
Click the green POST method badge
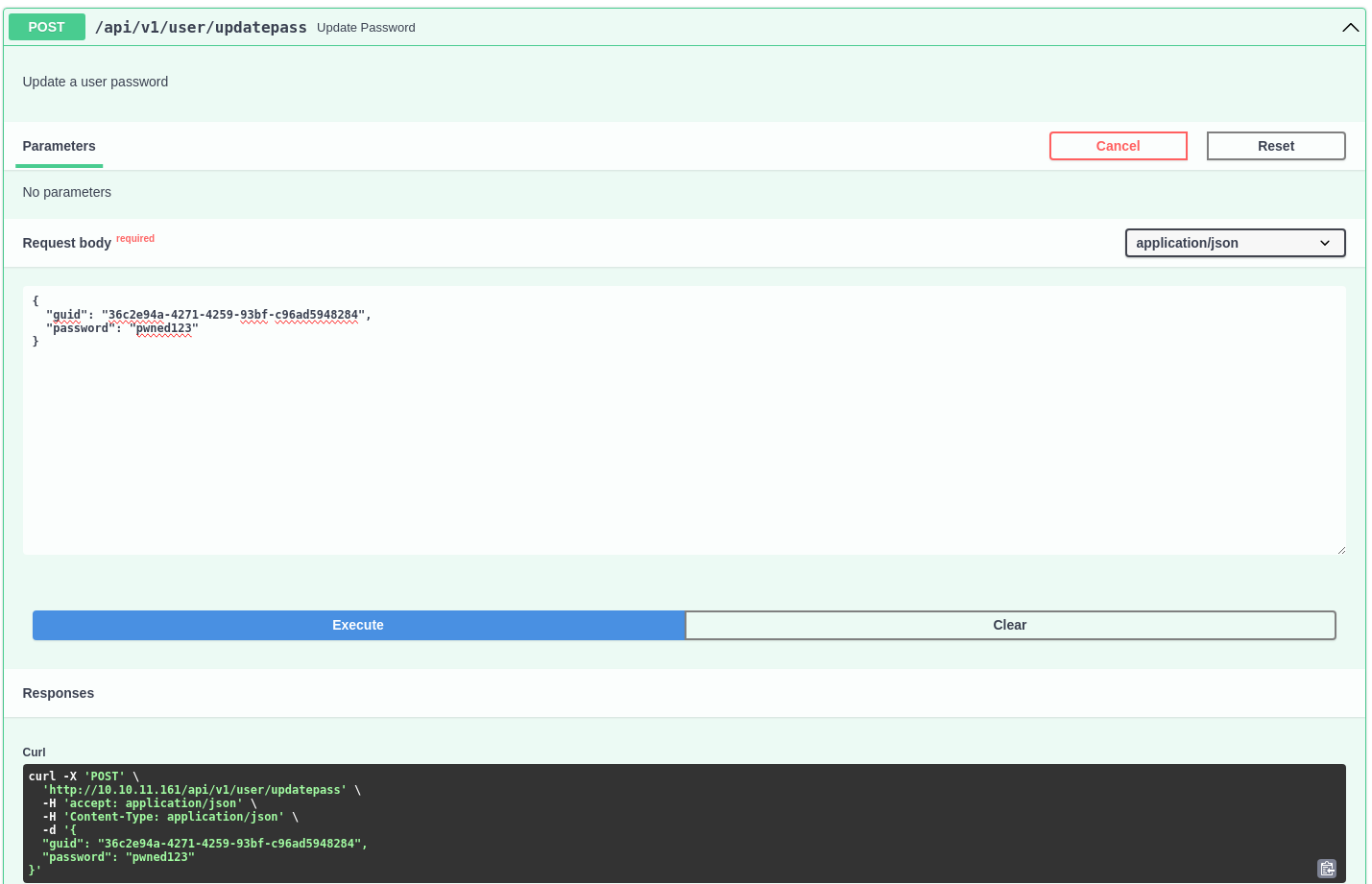[47, 27]
